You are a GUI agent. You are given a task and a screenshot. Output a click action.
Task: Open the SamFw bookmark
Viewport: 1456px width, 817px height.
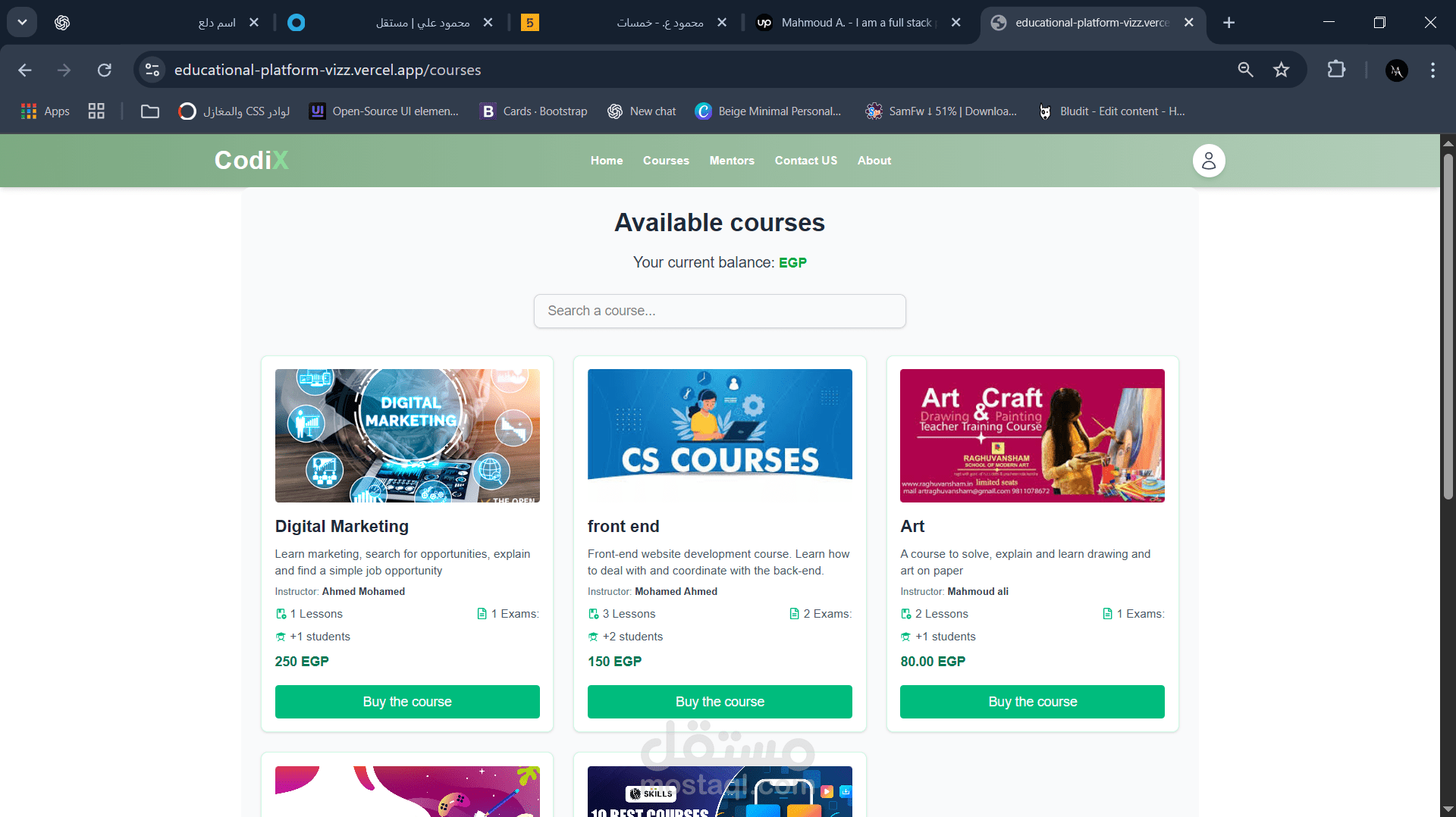(x=941, y=111)
